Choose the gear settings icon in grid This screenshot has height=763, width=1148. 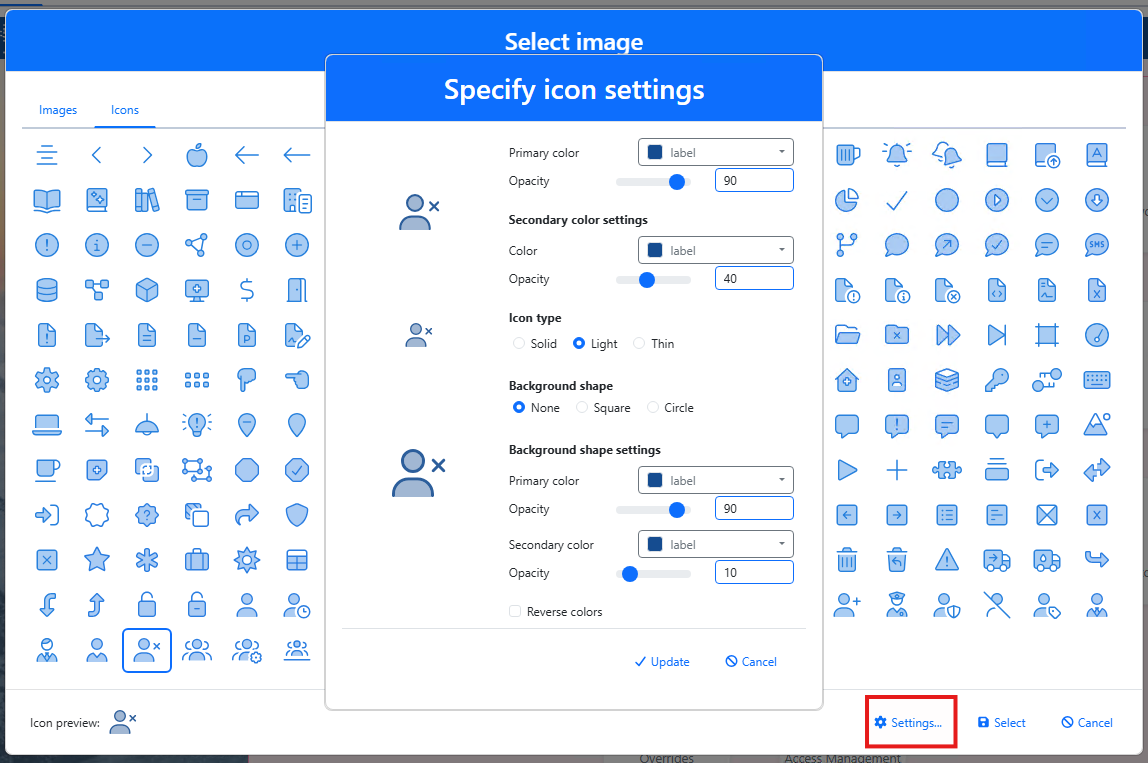(47, 379)
